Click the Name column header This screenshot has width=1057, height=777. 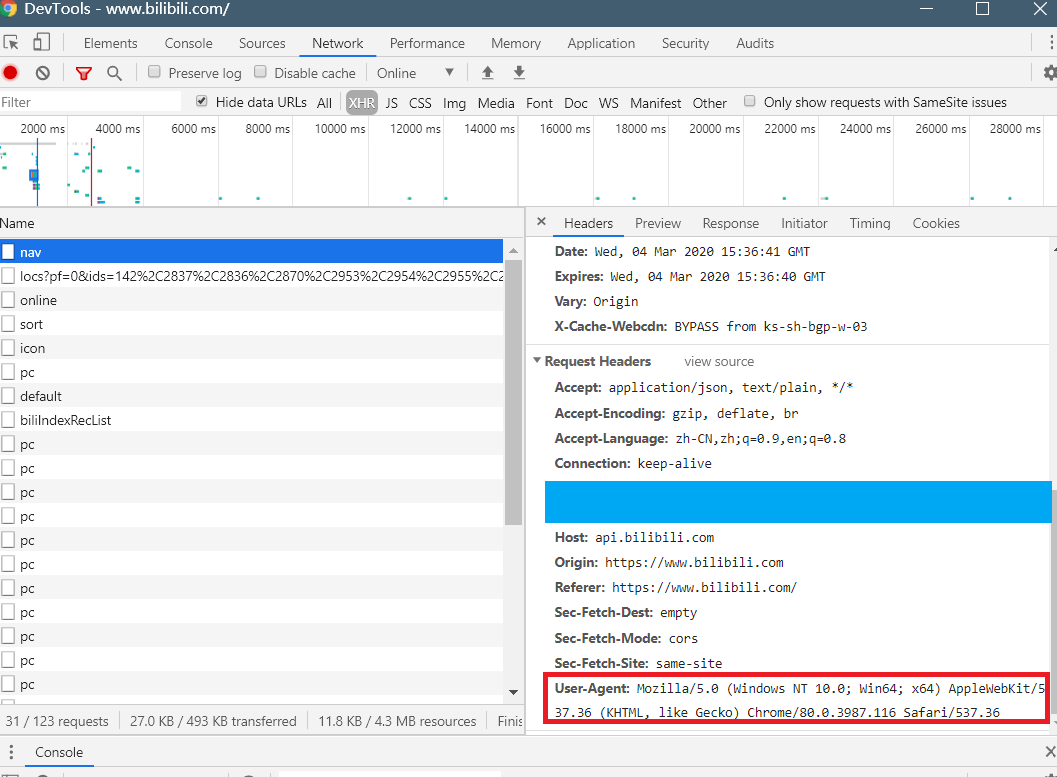coord(262,223)
